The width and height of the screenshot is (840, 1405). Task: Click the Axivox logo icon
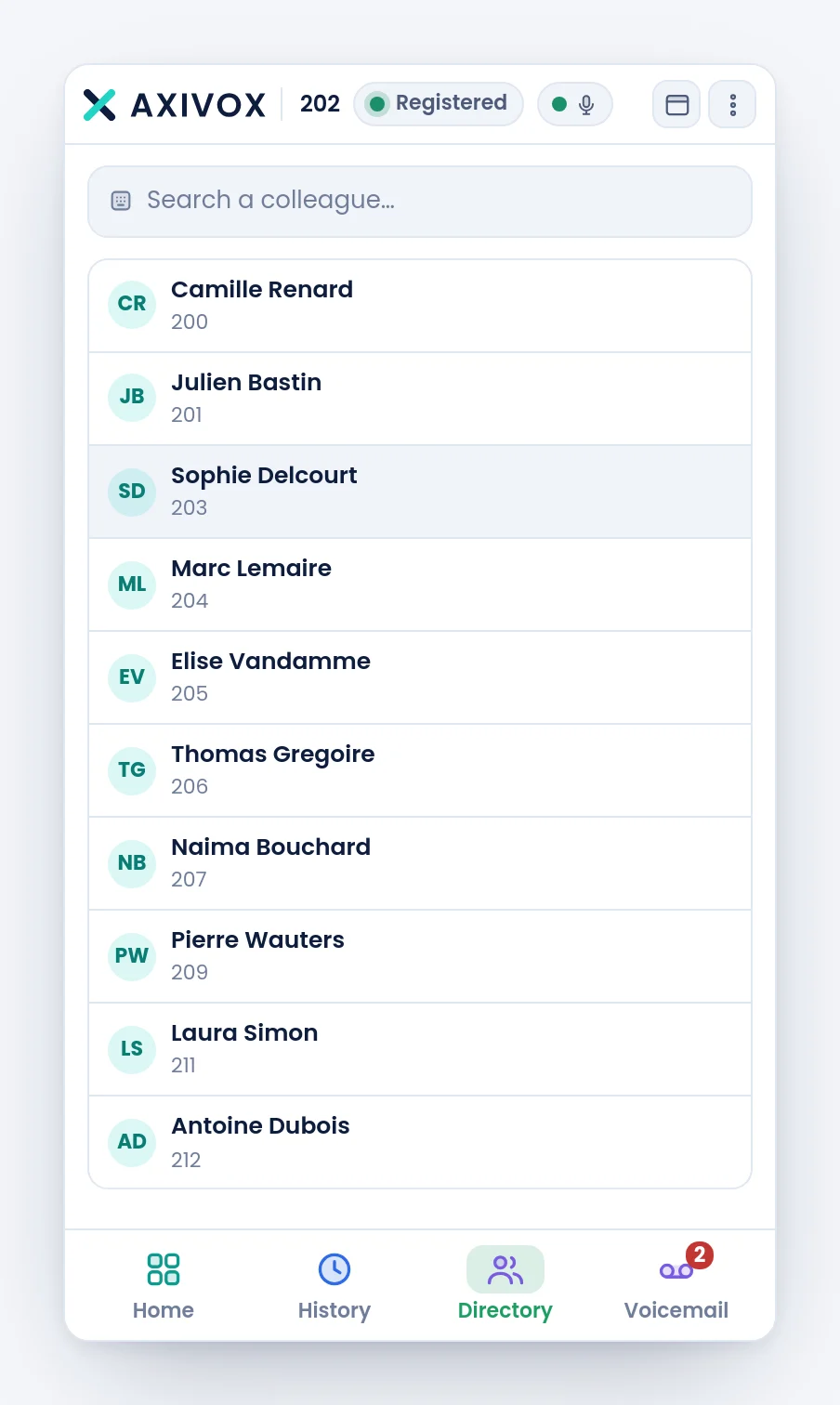click(x=99, y=105)
